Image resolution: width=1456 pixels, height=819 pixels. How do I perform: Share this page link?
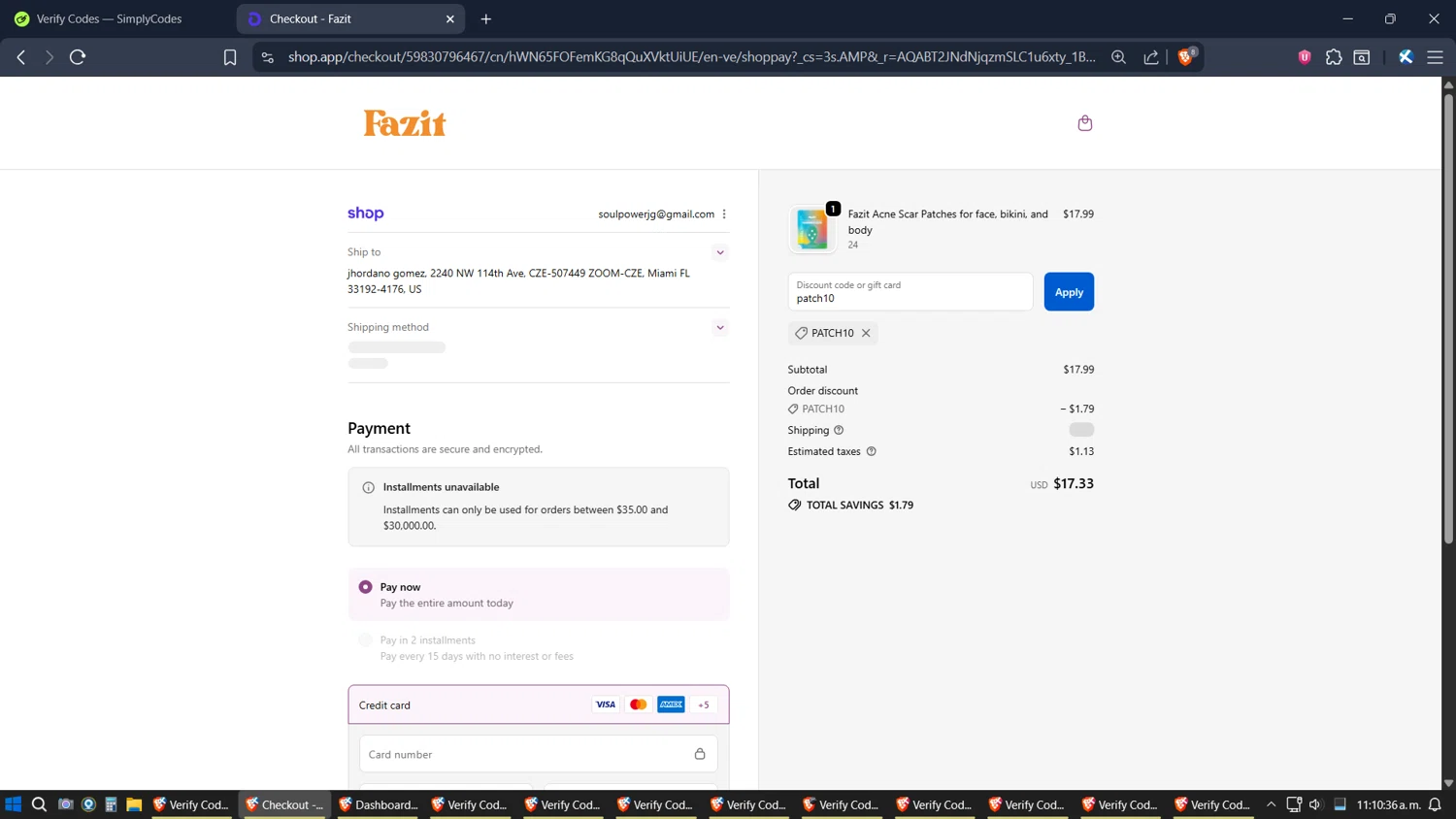coord(1151,57)
